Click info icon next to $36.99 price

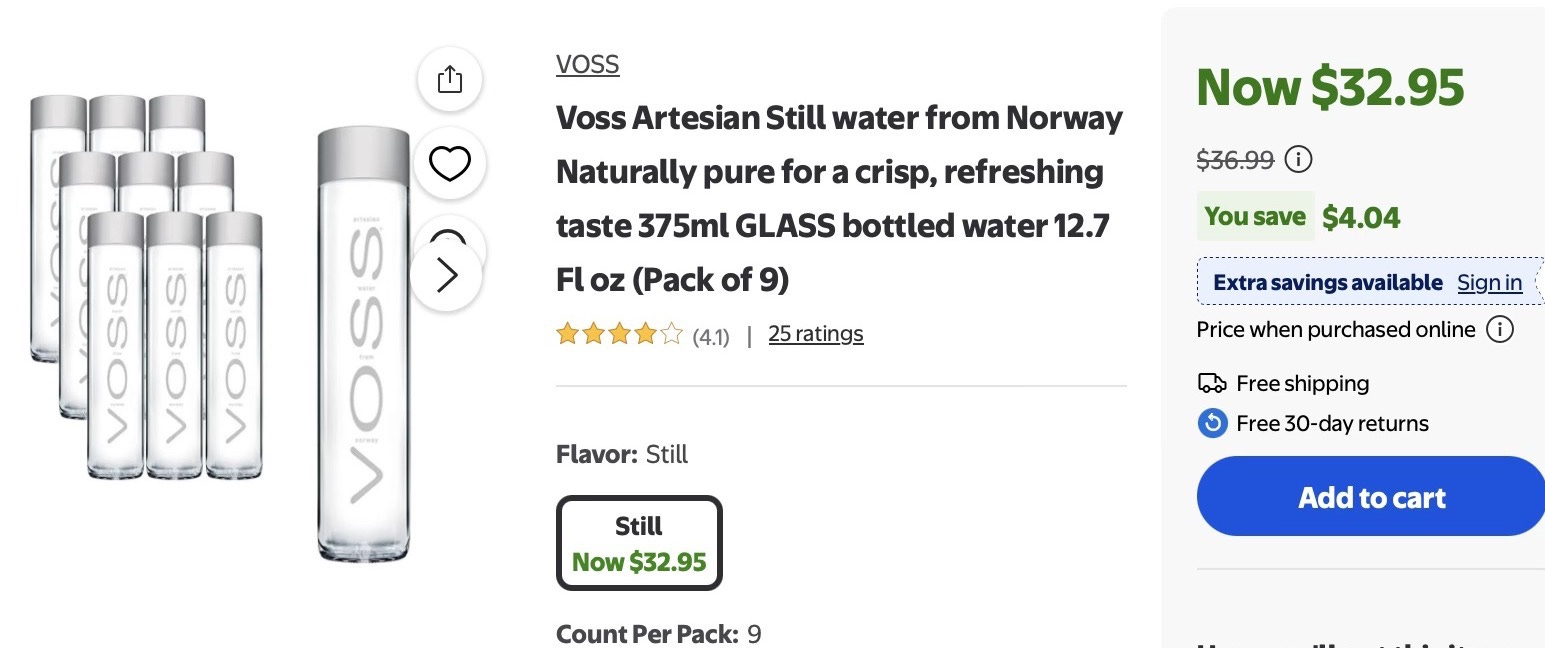(1298, 159)
